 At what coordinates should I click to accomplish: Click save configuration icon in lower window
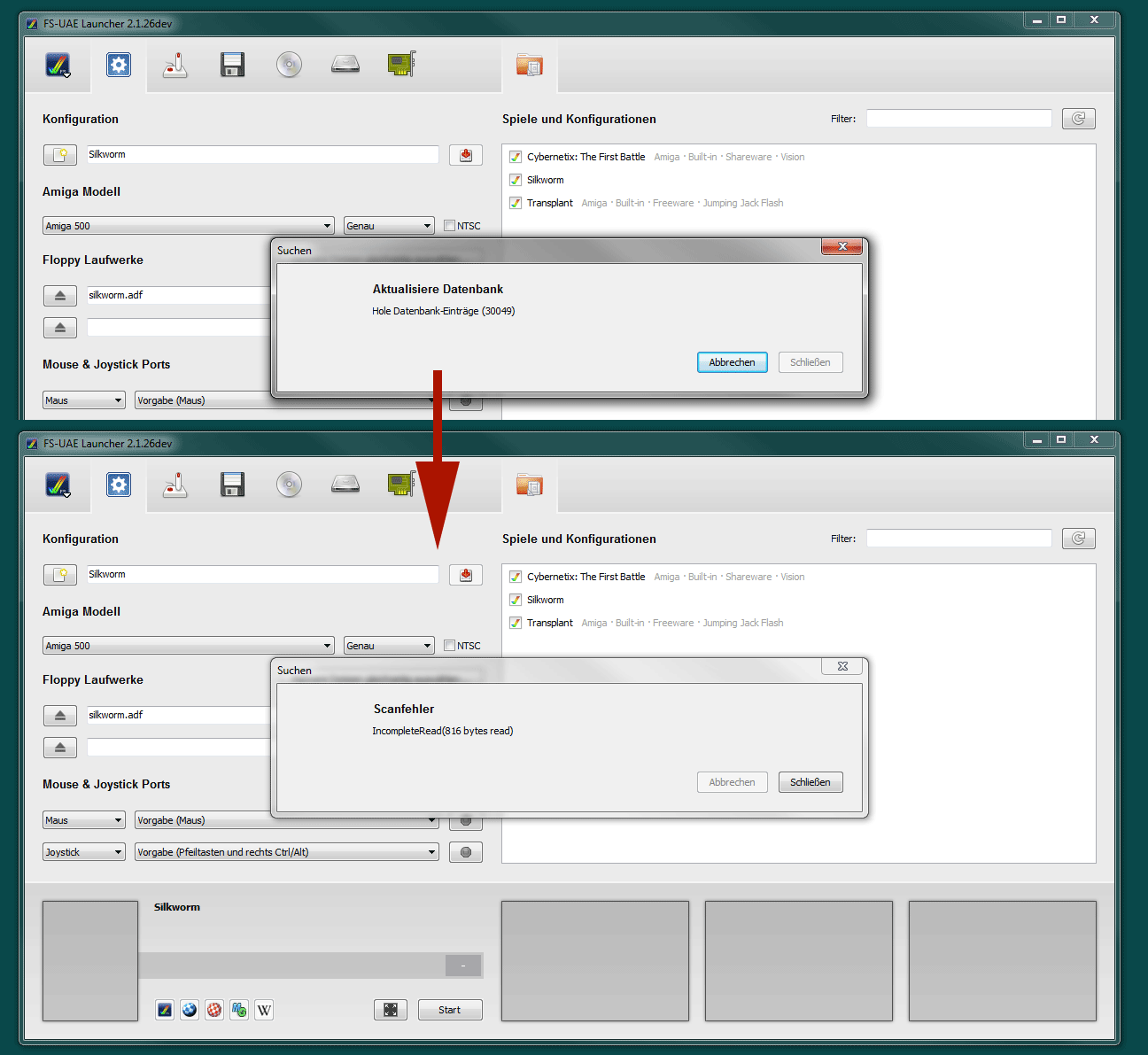click(x=465, y=575)
